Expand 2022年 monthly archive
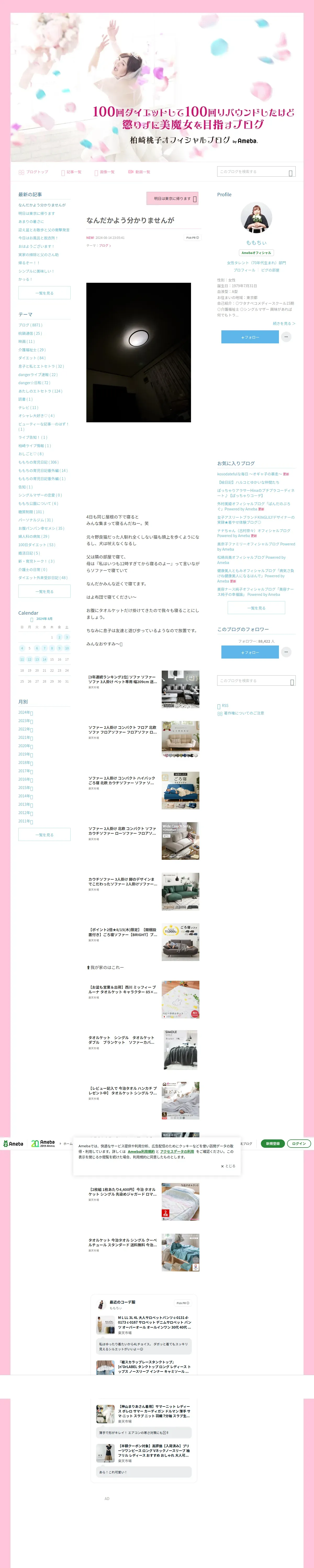 tap(26, 729)
